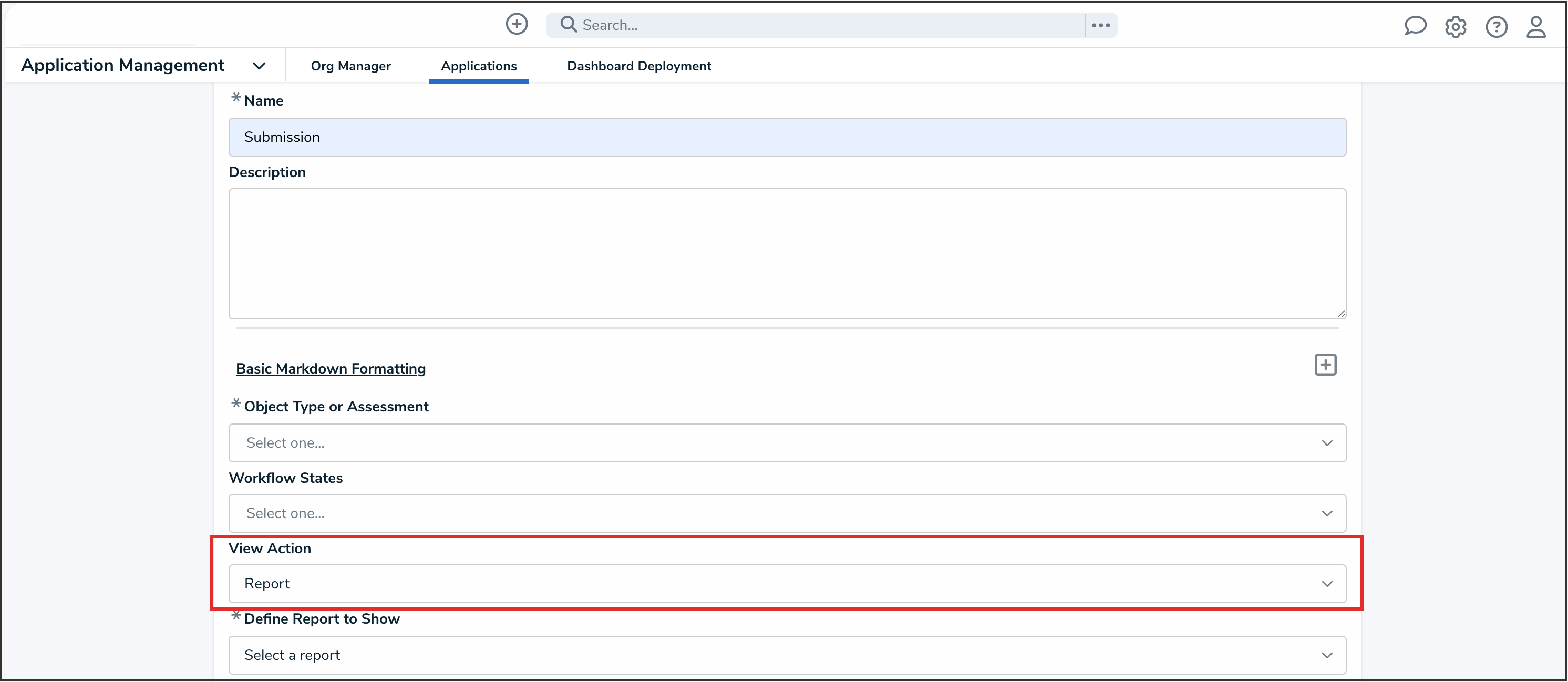Open the create new item plus icon
The image size is (1568, 682).
516,24
